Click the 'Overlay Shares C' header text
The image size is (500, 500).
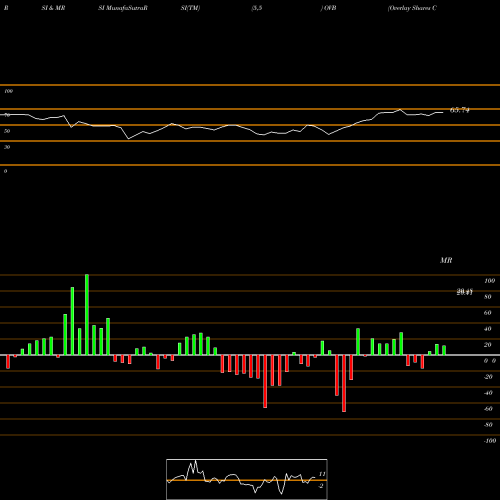[x=412, y=8]
